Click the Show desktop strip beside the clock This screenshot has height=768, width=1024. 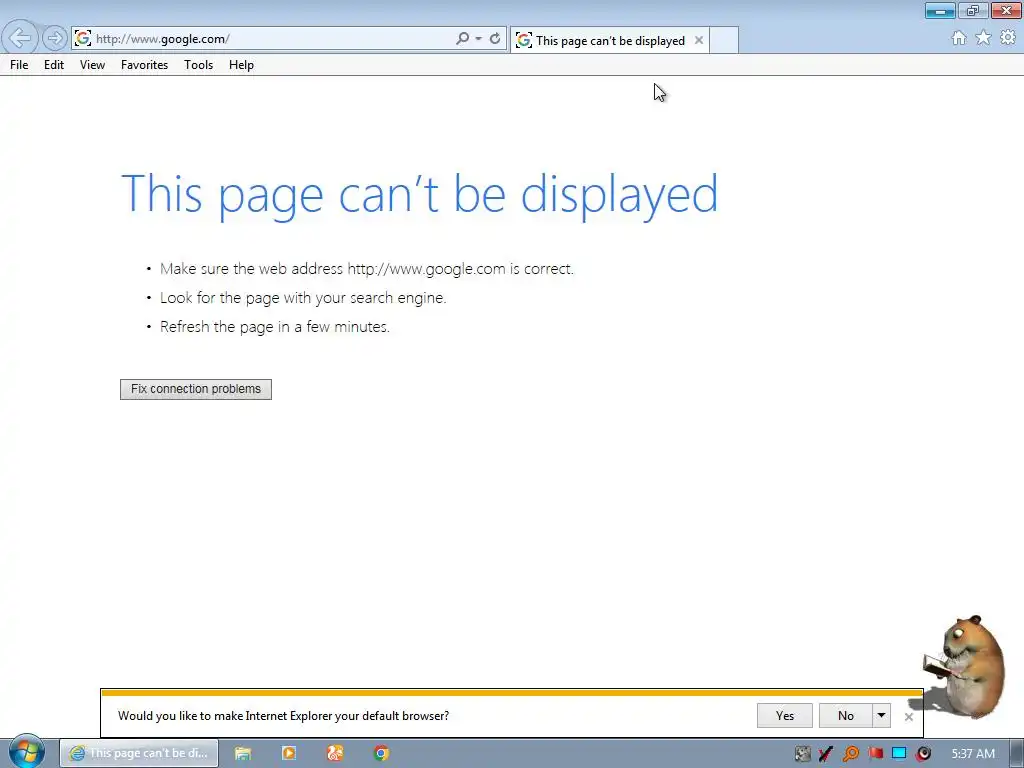pos(1017,754)
